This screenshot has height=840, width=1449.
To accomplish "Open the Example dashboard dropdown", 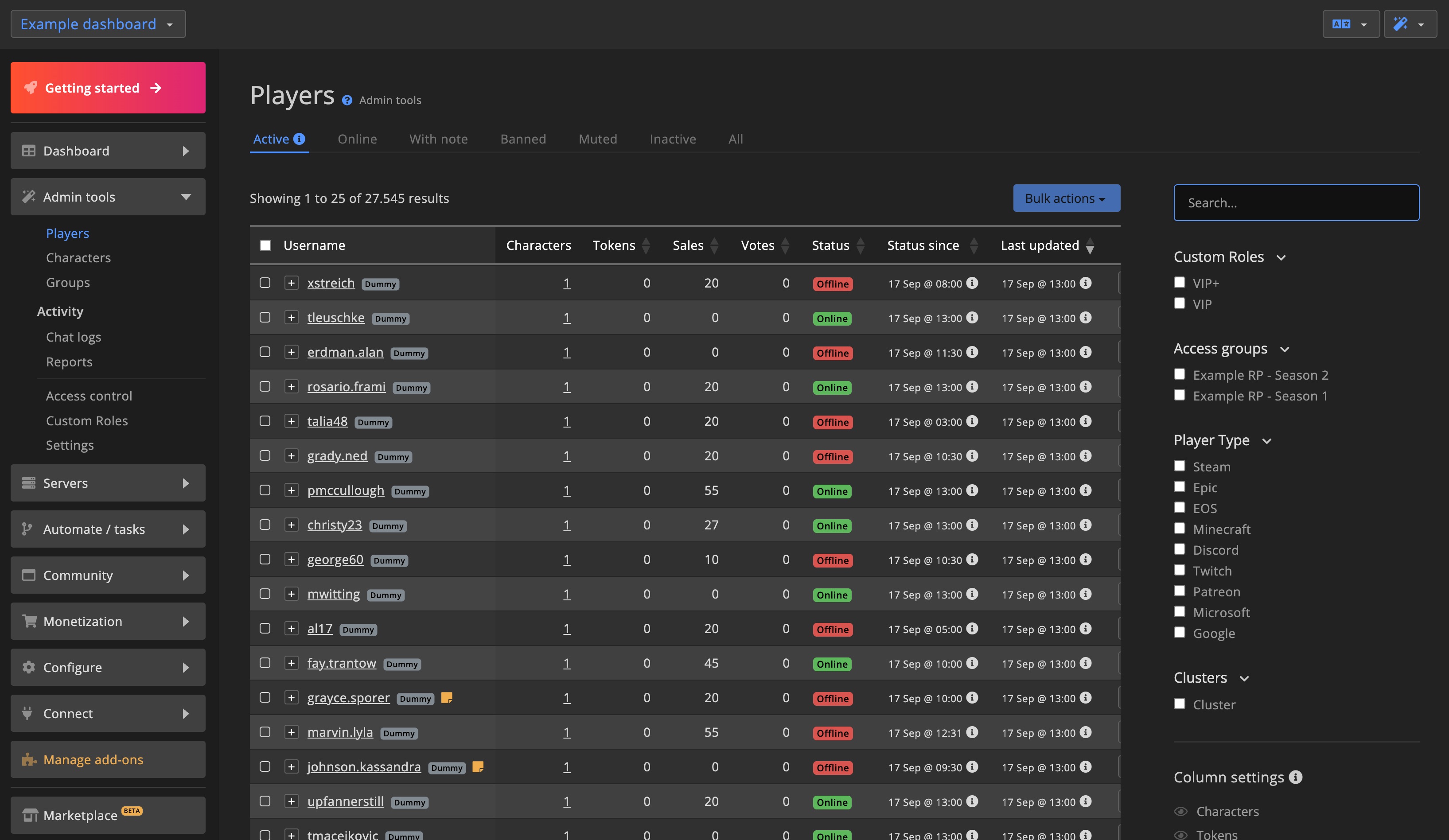I will (x=98, y=24).
